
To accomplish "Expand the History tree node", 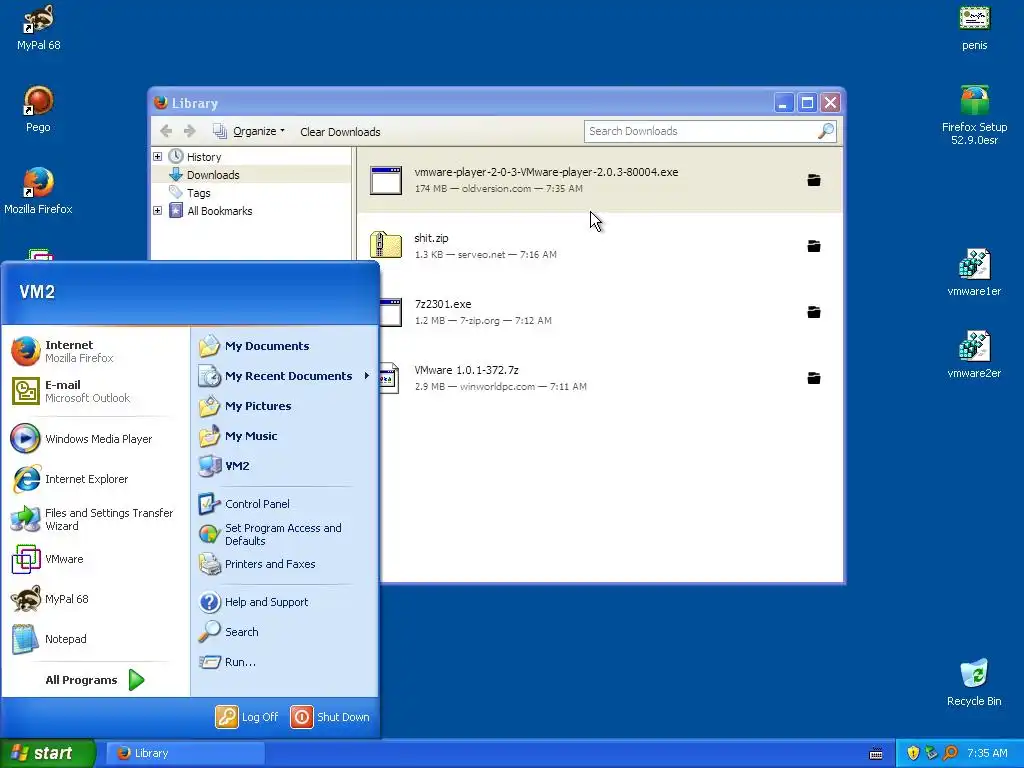I will point(157,157).
